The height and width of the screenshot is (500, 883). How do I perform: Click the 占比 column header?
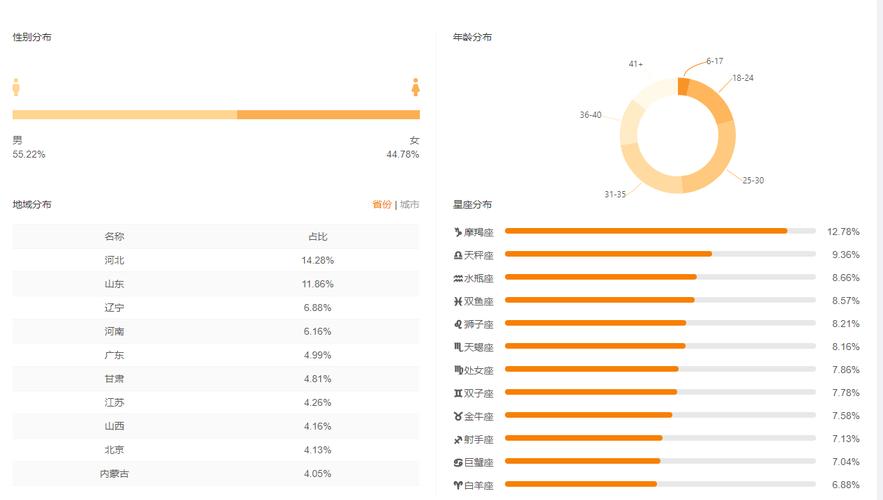(x=317, y=237)
